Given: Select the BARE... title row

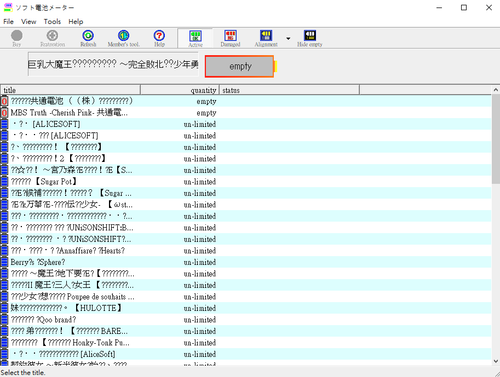Looking at the screenshot, I should [246, 331].
